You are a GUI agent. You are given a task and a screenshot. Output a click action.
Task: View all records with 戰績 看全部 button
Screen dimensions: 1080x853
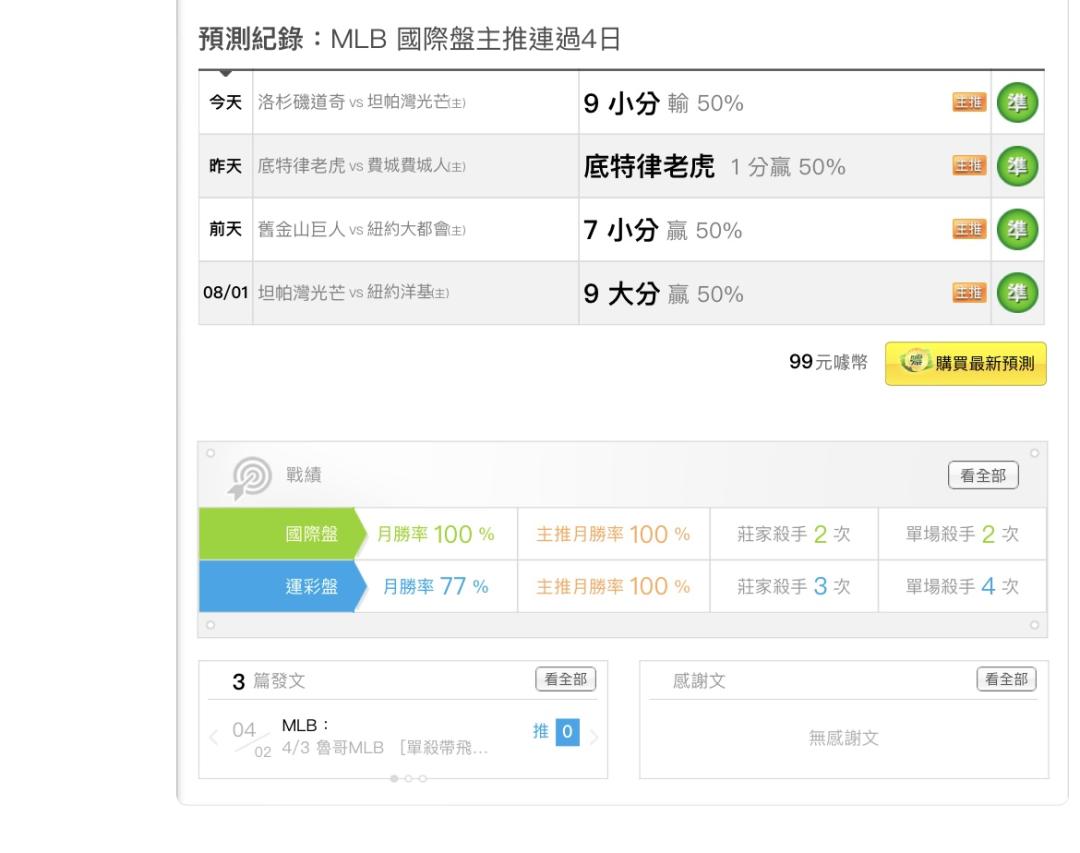click(982, 477)
